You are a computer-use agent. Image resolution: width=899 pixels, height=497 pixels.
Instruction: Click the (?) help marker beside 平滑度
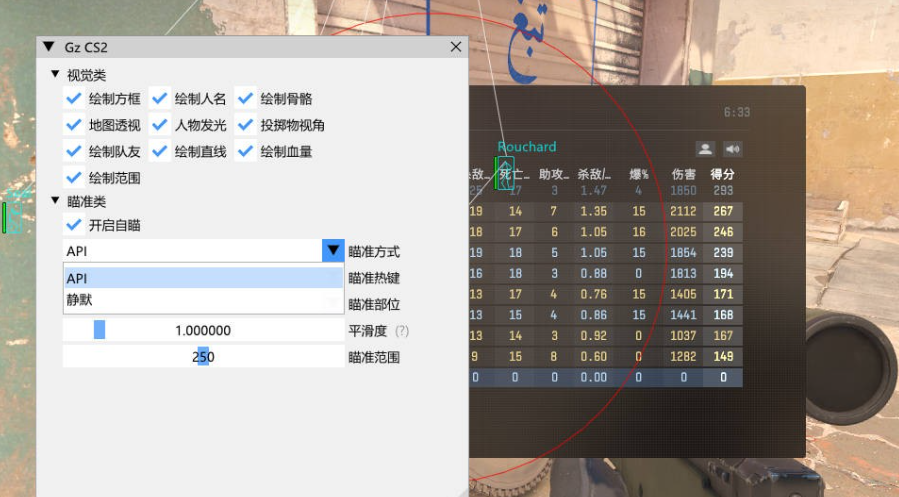click(x=402, y=331)
